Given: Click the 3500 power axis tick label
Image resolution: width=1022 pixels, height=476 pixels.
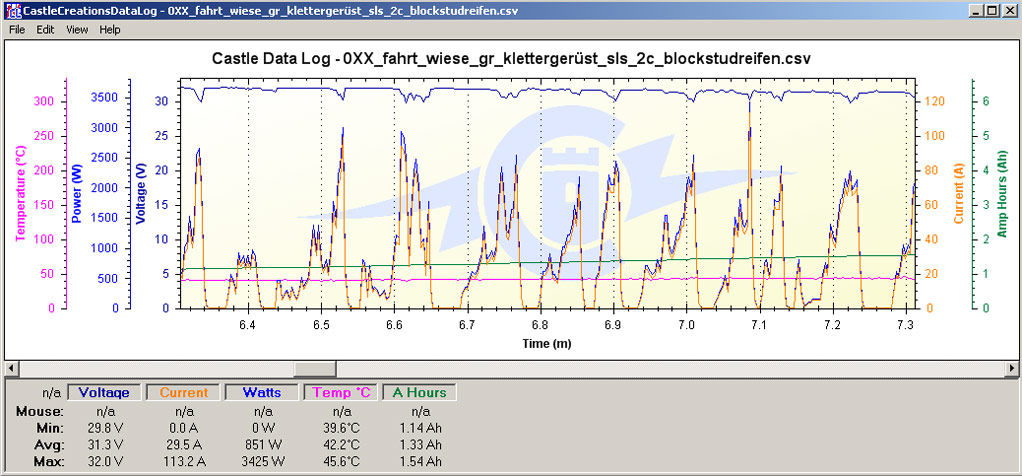Looking at the screenshot, I should [104, 98].
